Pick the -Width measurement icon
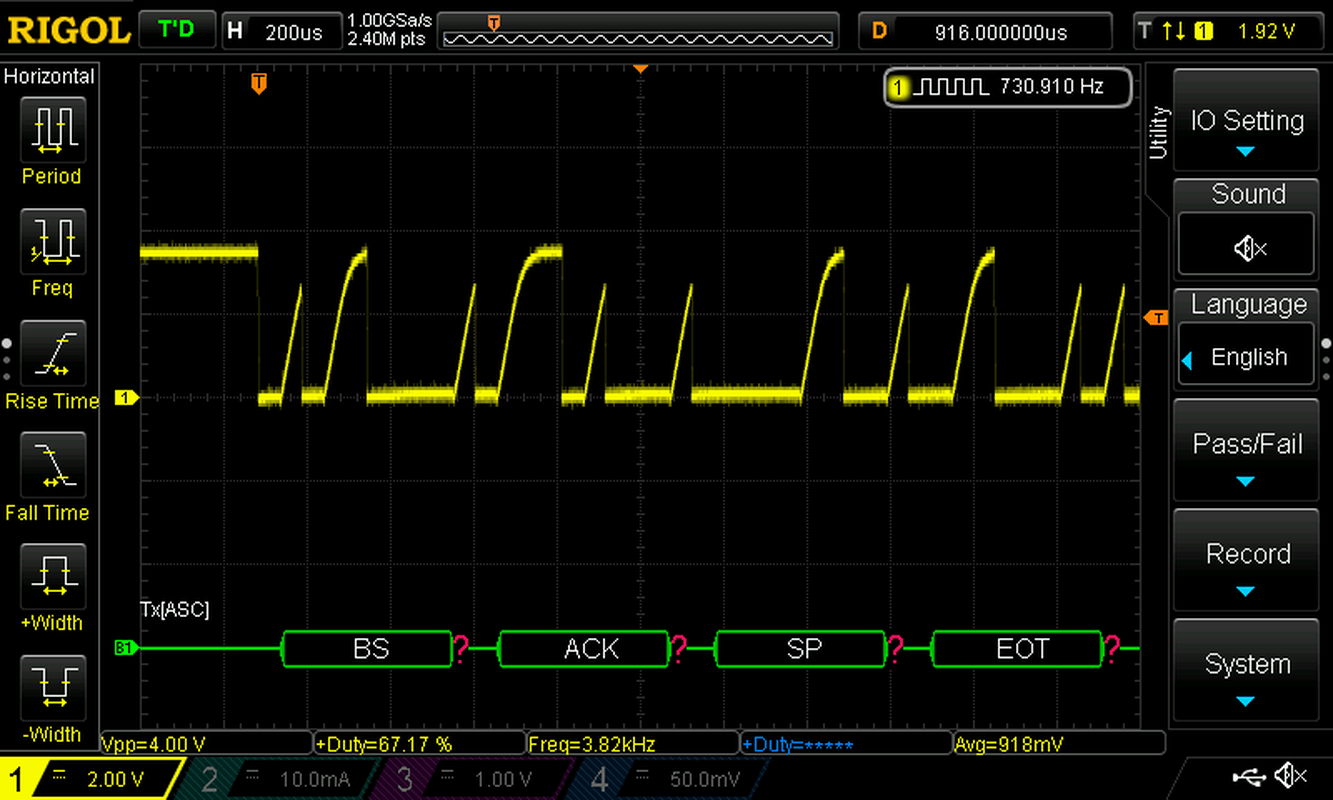 [51, 687]
